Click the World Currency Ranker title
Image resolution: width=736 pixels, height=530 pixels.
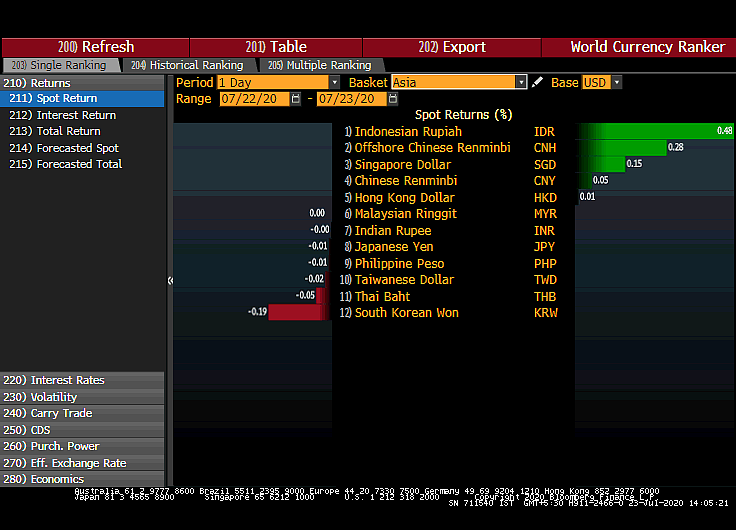(x=648, y=47)
